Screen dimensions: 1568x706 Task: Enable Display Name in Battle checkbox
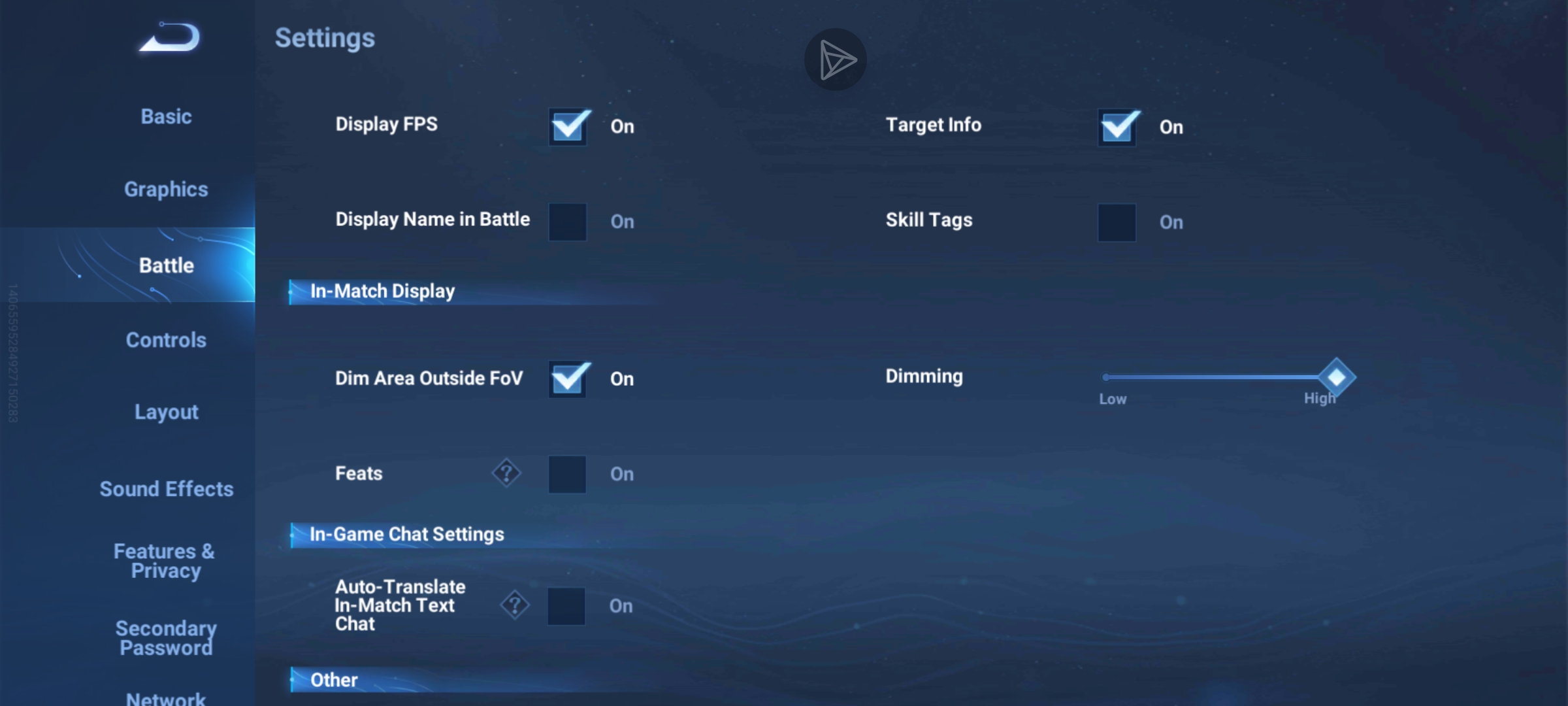567,222
